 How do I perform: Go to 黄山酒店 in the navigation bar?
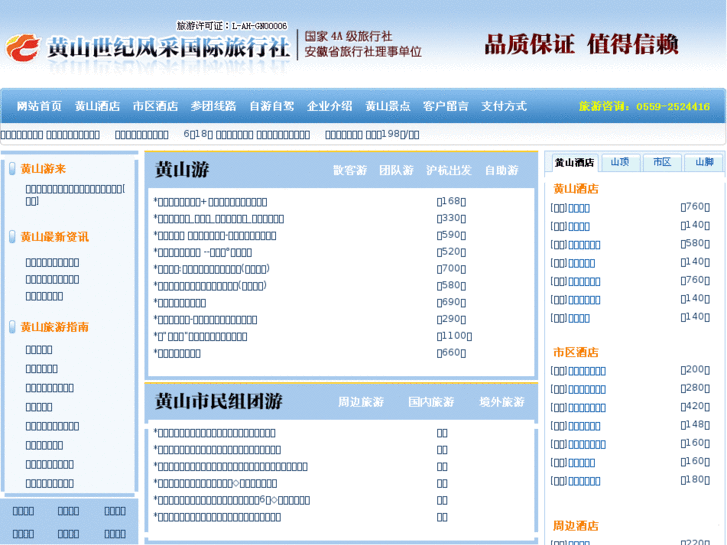97,106
